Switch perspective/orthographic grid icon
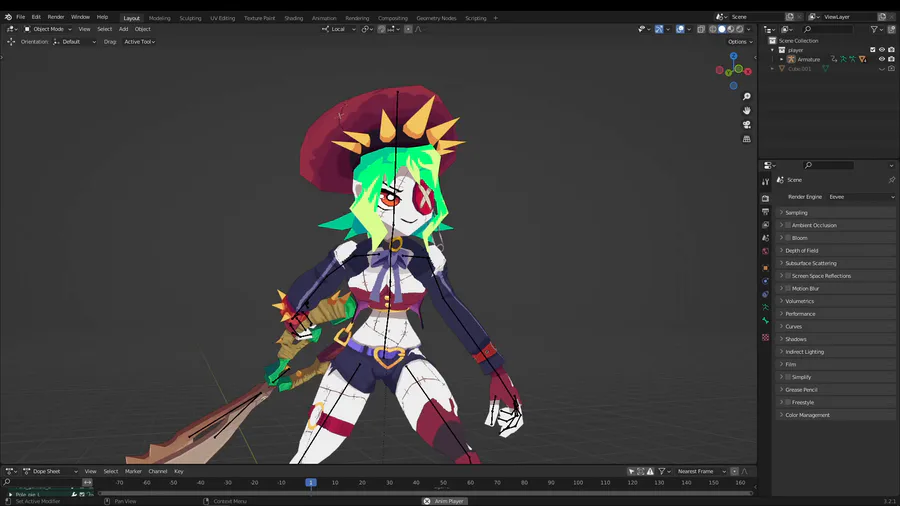Image resolution: width=900 pixels, height=506 pixels. 746,139
